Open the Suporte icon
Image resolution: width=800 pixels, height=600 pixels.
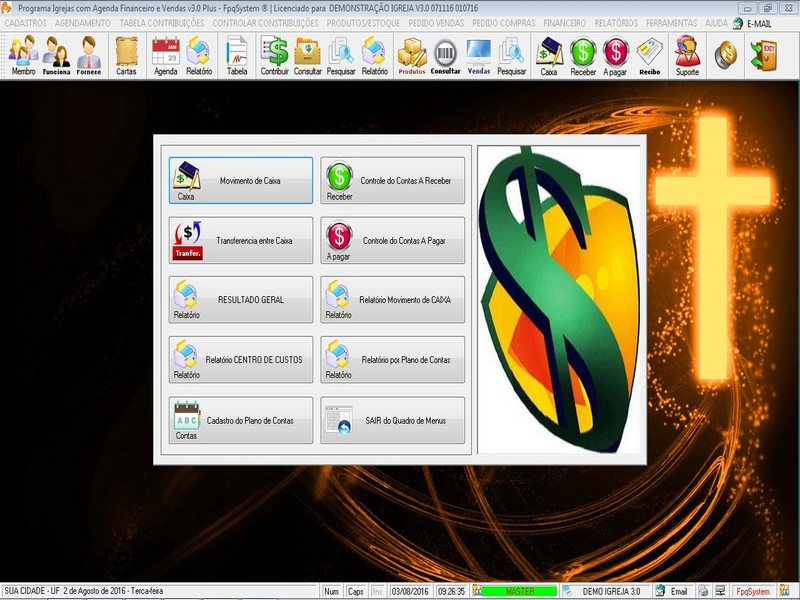point(687,56)
